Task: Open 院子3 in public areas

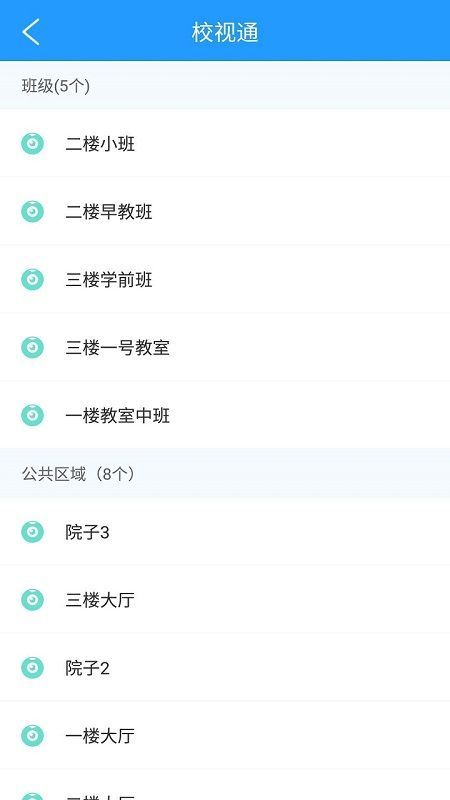Action: 225,532
